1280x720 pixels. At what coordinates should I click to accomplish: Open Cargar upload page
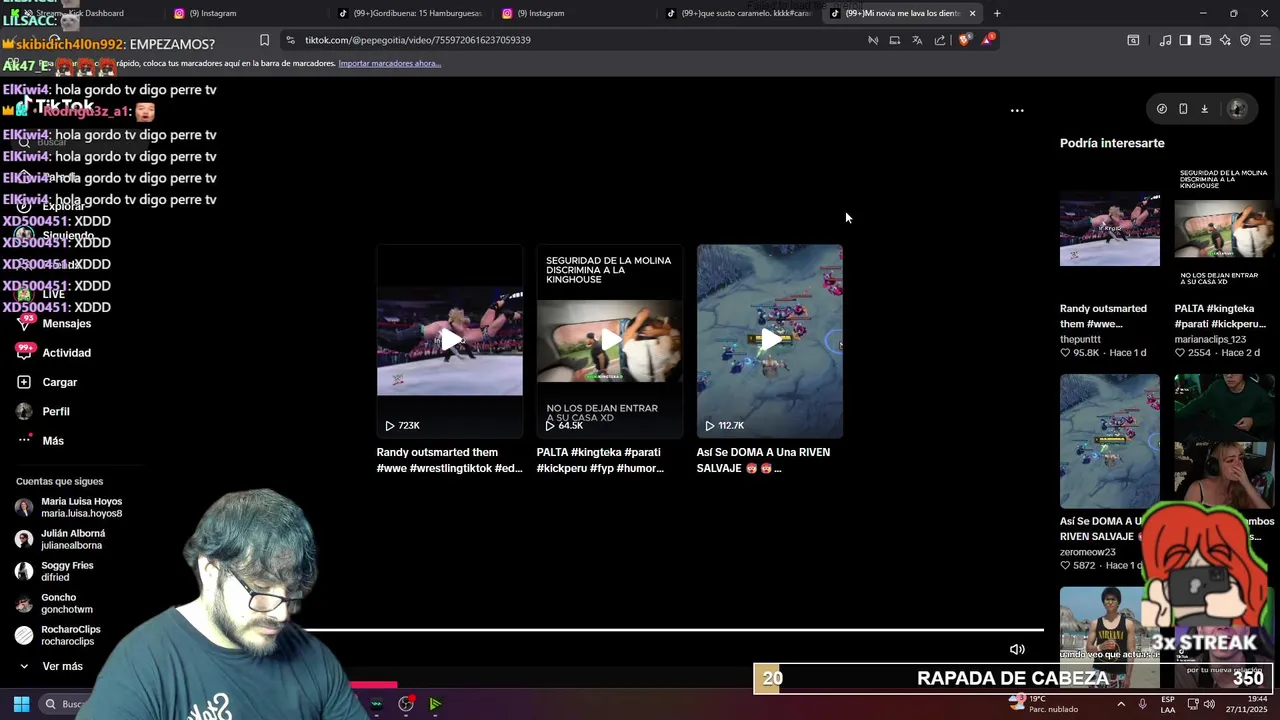pos(59,382)
